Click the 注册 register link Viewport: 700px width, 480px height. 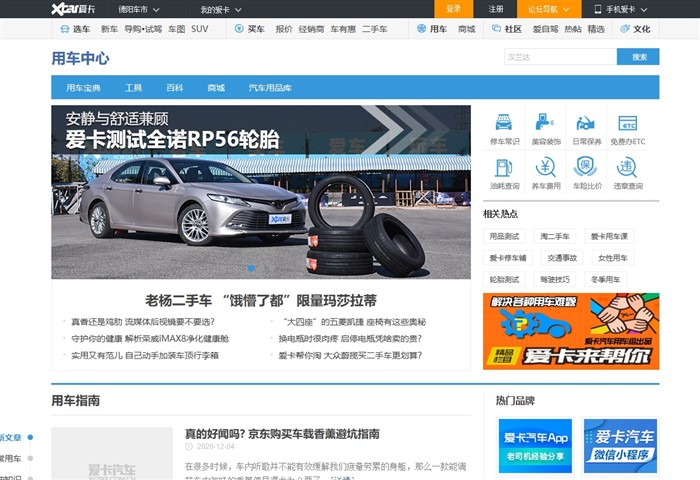coord(496,9)
